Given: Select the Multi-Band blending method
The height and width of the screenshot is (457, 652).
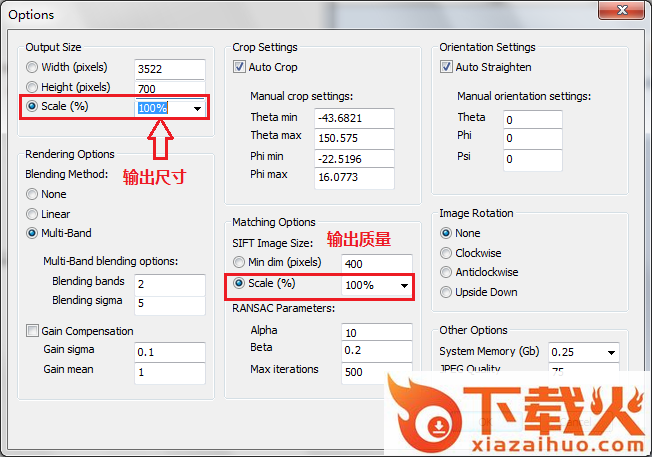Looking at the screenshot, I should 33,234.
